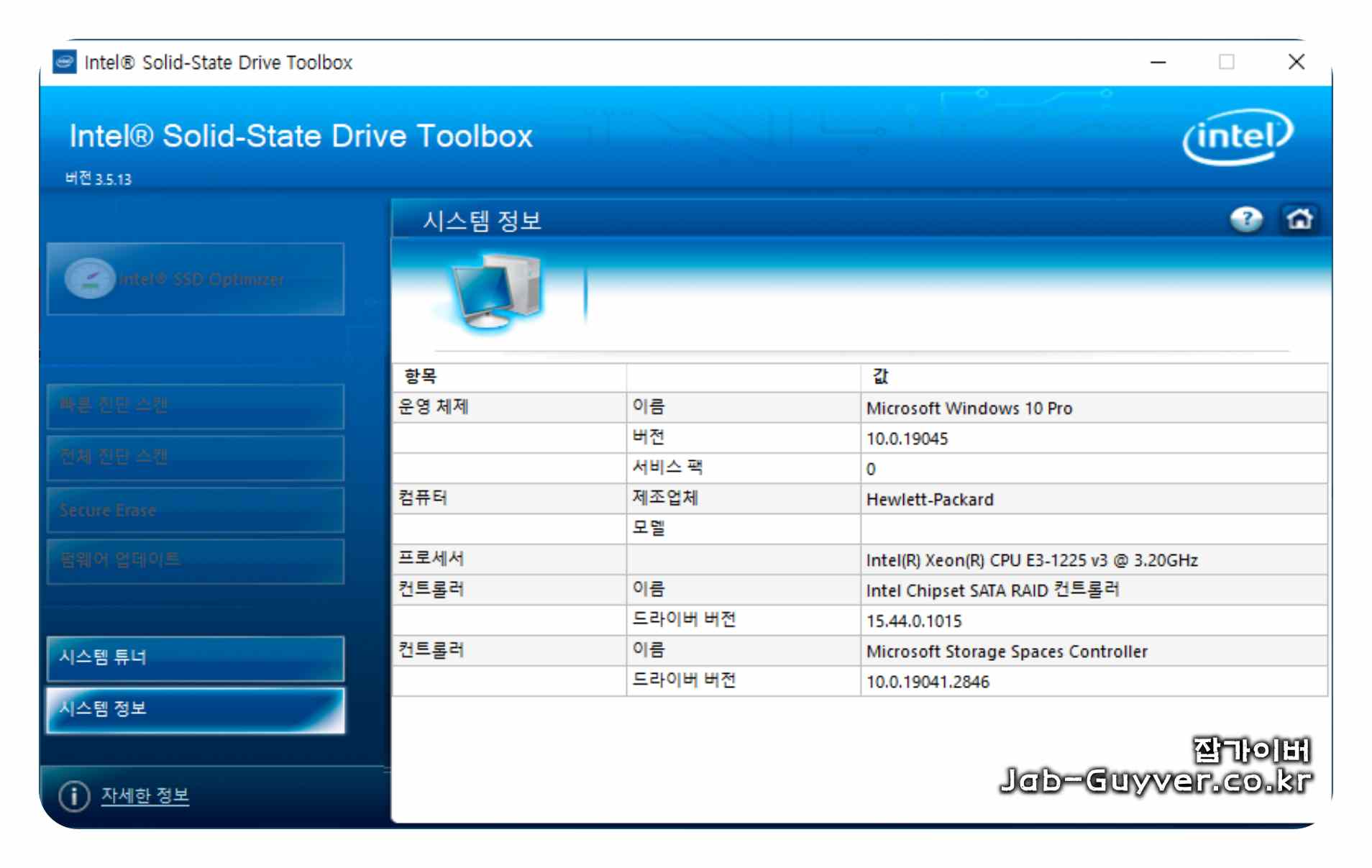This screenshot has height=868, width=1372.
Task: Select the 프로세서 row label
Action: (509, 559)
